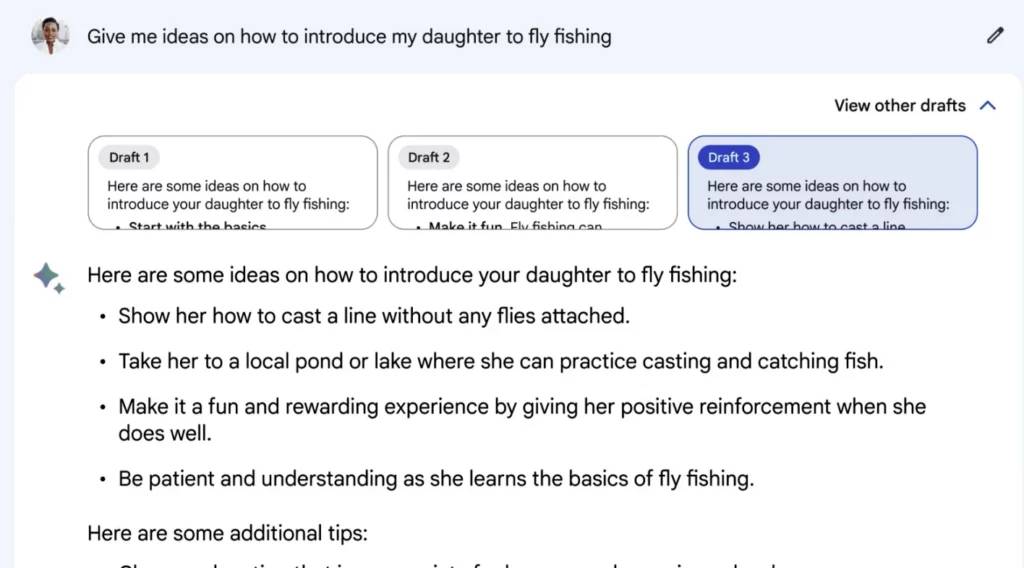This screenshot has height=568, width=1024.
Task: Click the 'Here are some additional tips' line
Action: [227, 533]
